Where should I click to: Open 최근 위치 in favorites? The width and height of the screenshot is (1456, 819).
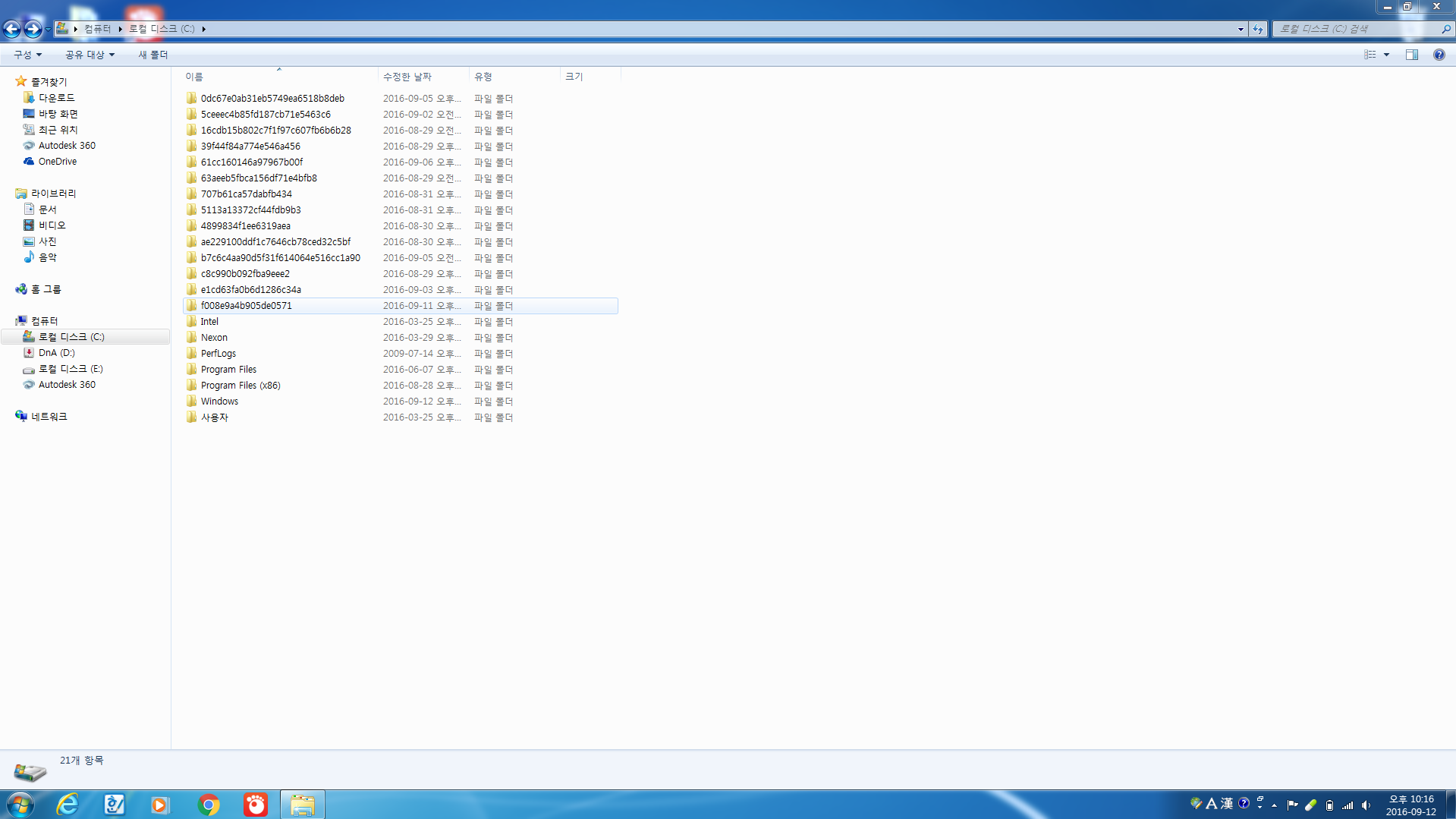(x=58, y=130)
